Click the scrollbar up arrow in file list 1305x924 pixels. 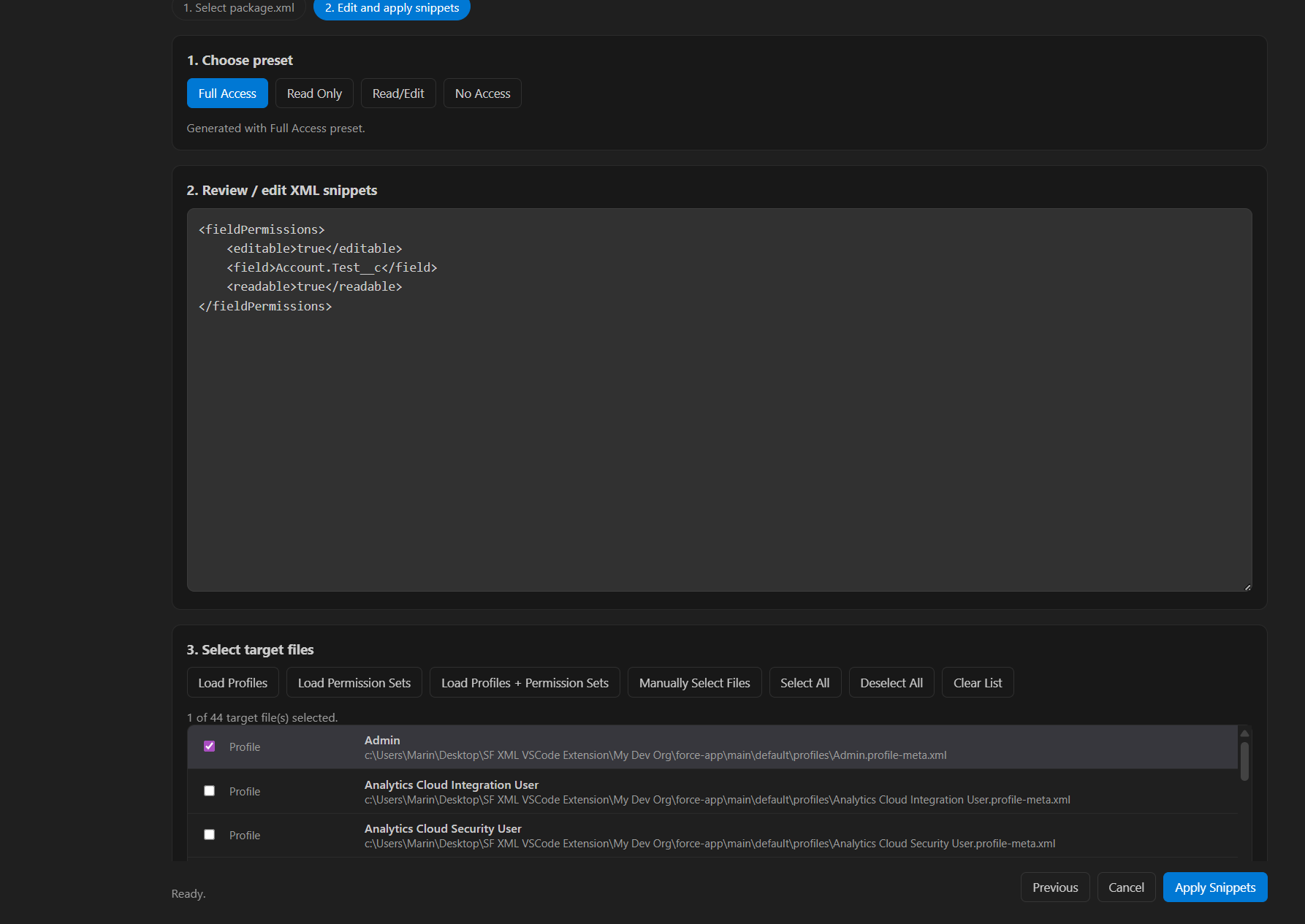pos(1244,733)
